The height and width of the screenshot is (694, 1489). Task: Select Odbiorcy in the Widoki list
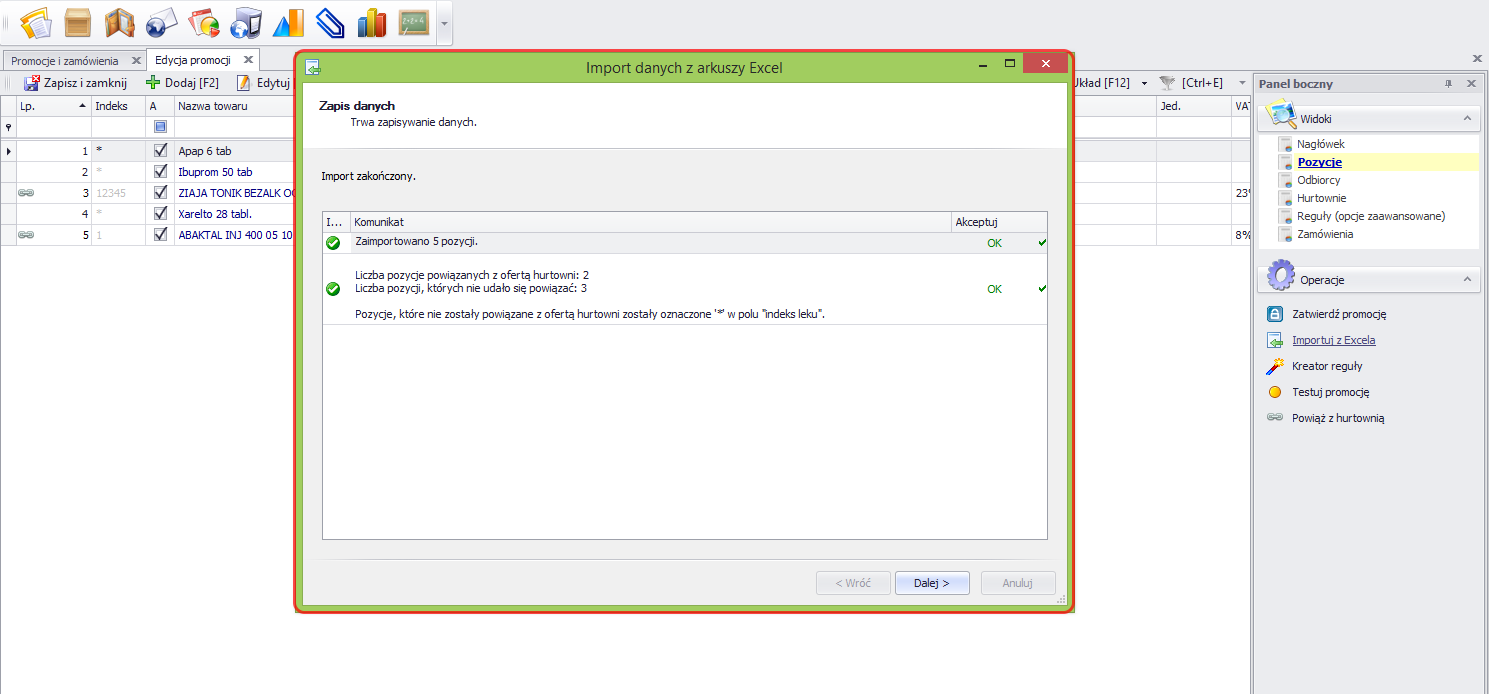tap(1318, 180)
